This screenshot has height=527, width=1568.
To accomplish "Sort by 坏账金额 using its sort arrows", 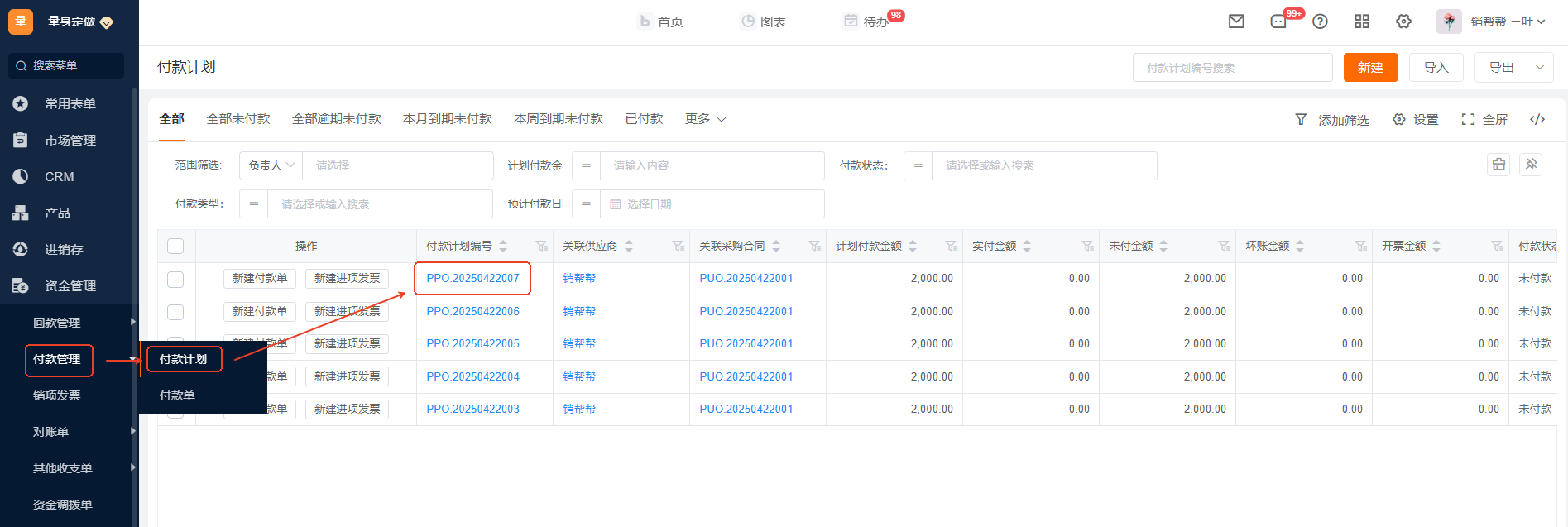I will pos(1300,246).
